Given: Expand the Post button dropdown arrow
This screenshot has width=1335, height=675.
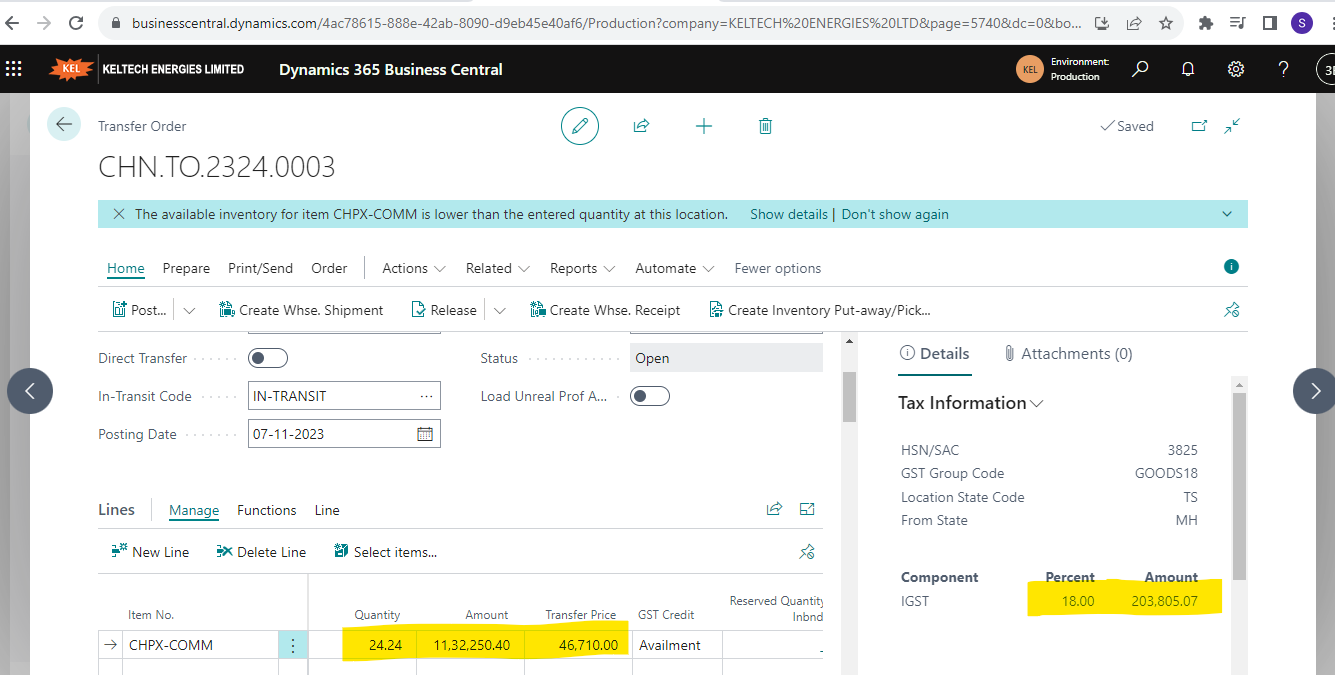Looking at the screenshot, I should point(188,310).
